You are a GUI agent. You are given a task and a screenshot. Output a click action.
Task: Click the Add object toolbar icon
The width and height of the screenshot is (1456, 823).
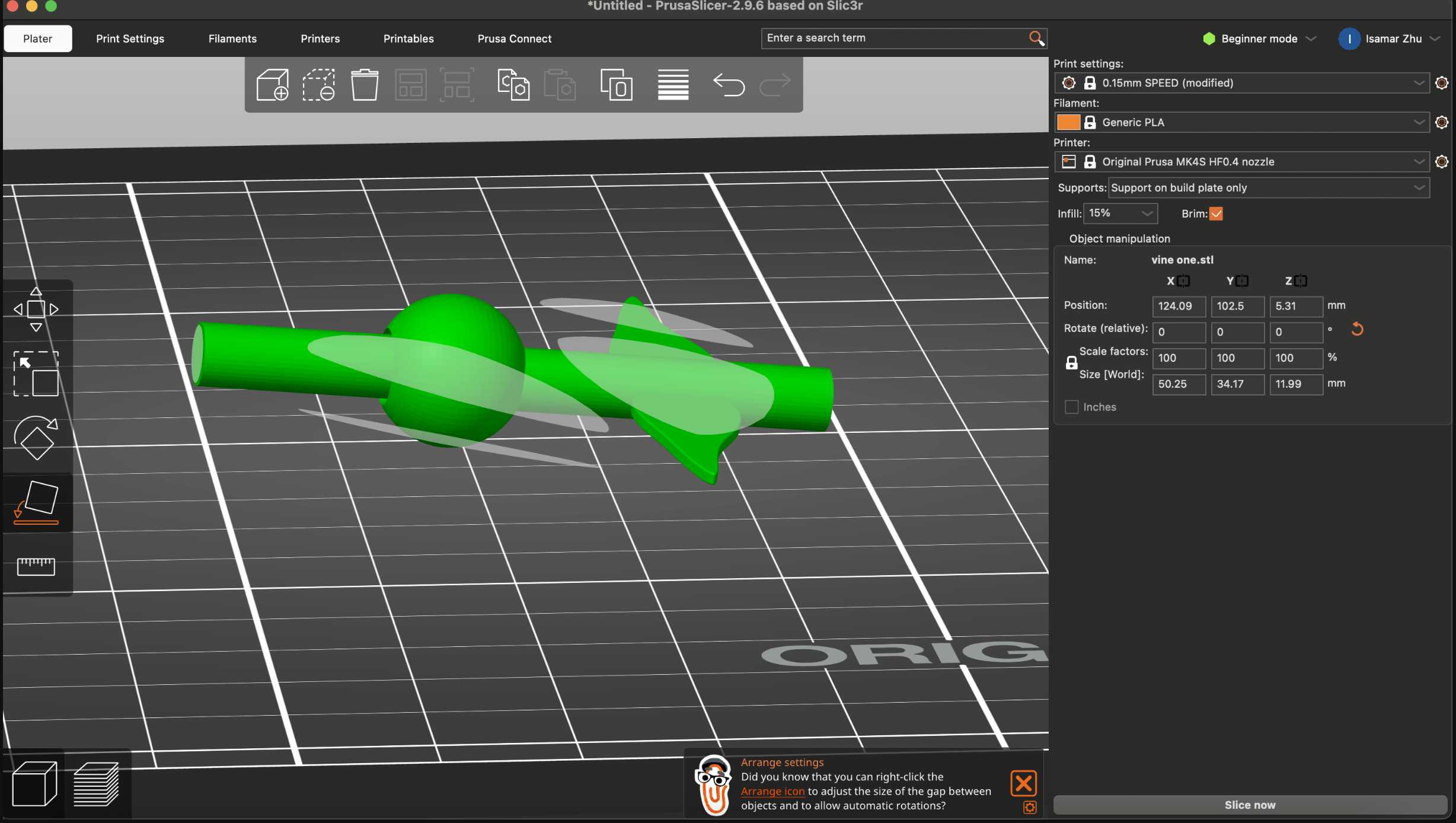[x=273, y=85]
